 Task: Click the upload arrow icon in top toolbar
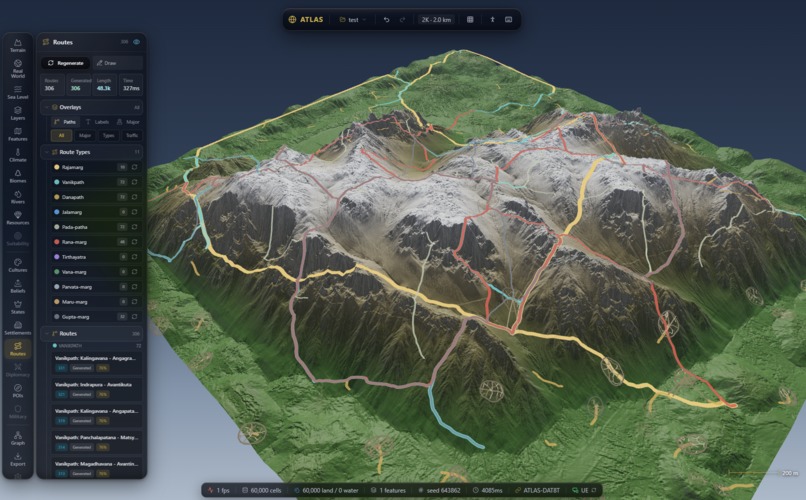pos(492,20)
